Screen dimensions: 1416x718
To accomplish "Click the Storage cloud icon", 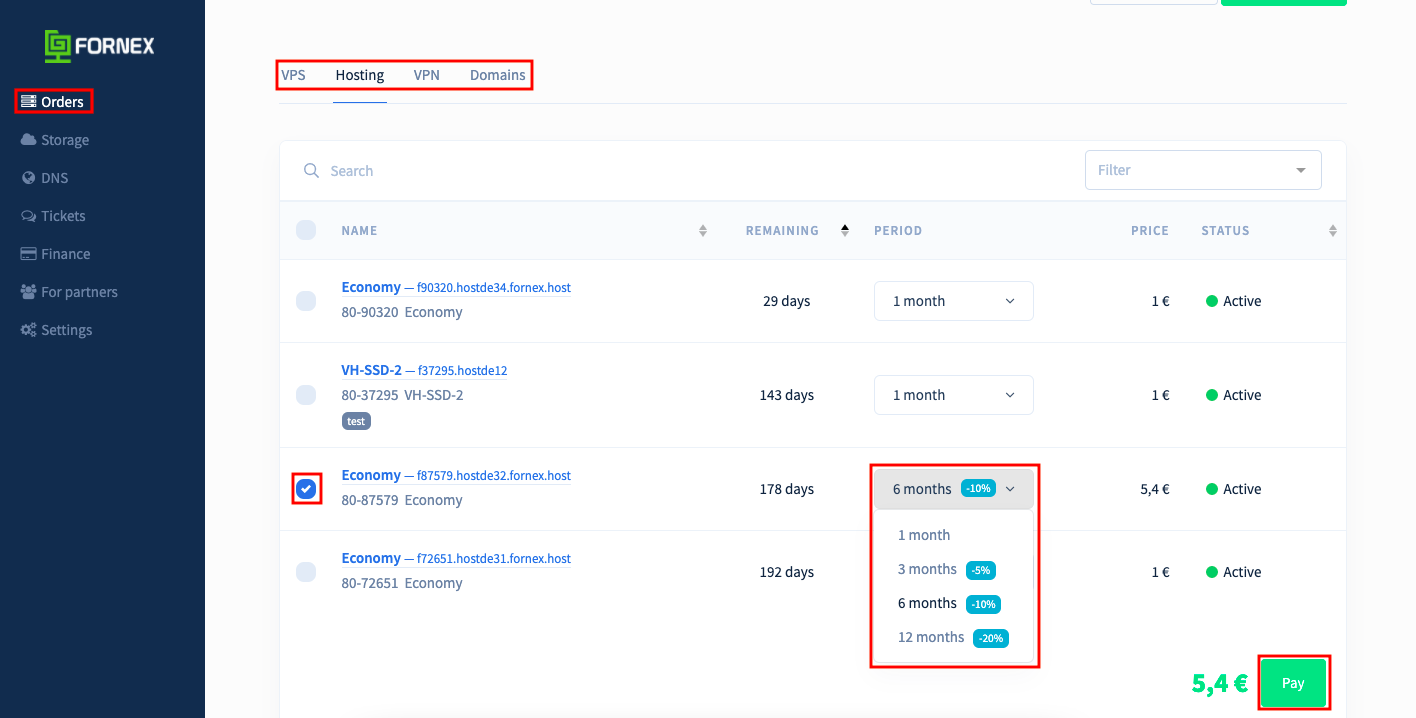I will click(x=28, y=140).
